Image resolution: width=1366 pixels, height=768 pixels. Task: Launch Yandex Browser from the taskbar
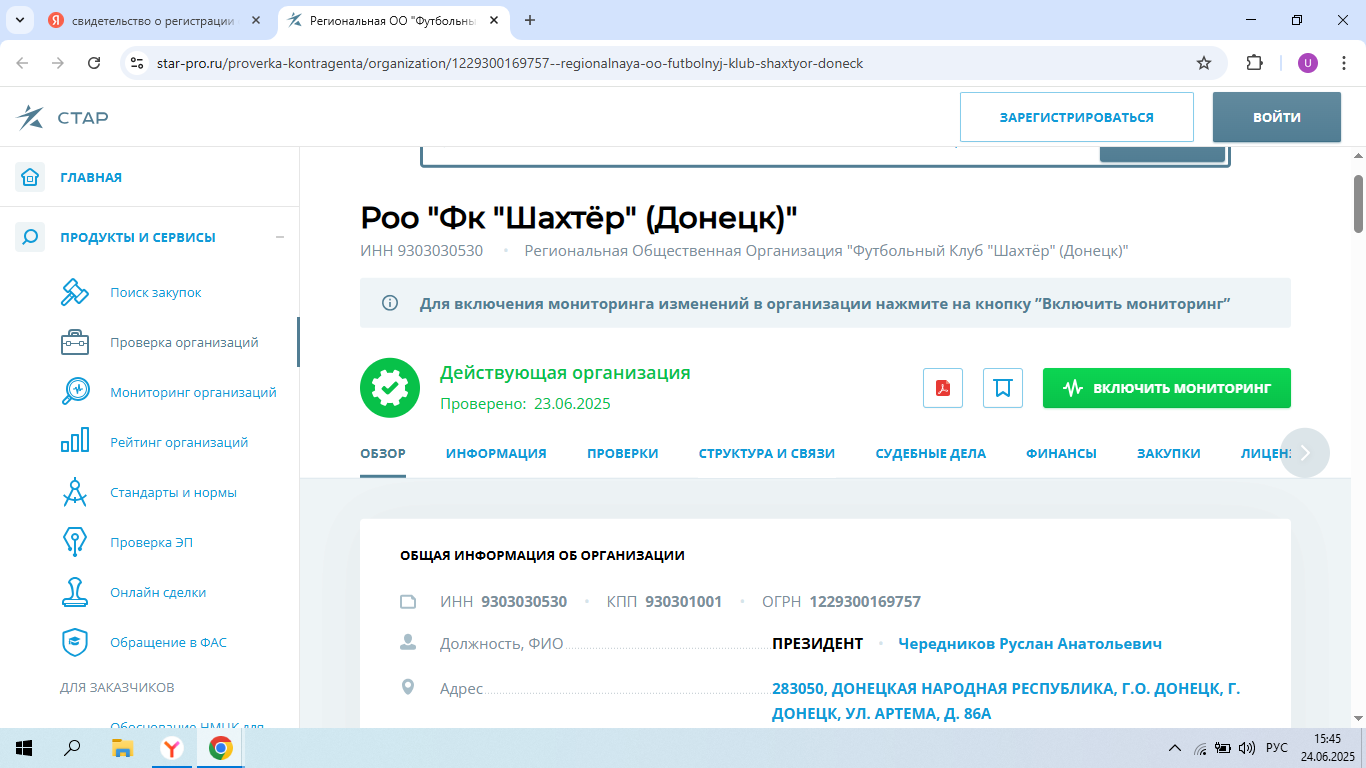coord(172,748)
